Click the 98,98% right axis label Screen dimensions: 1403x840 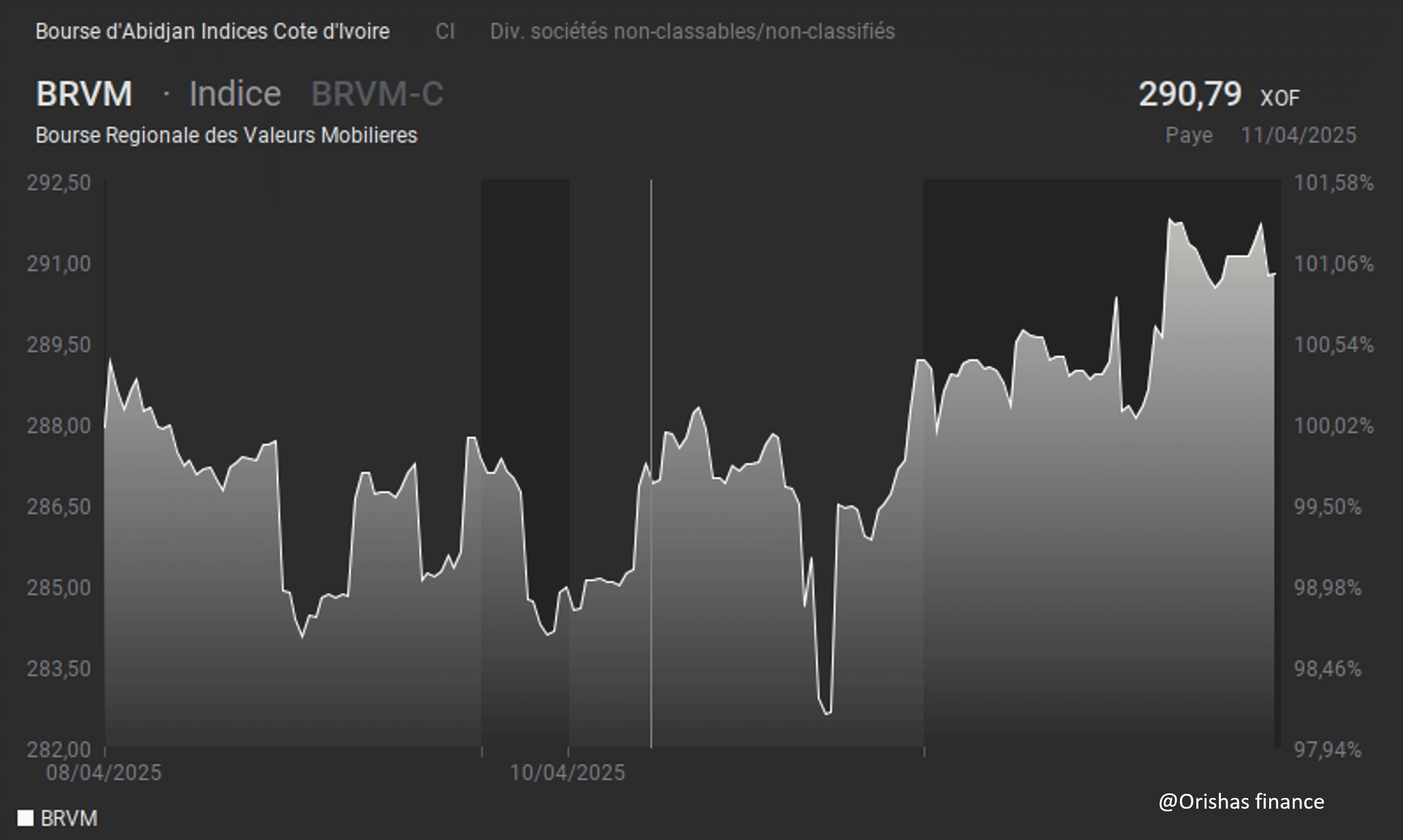pos(1328,587)
